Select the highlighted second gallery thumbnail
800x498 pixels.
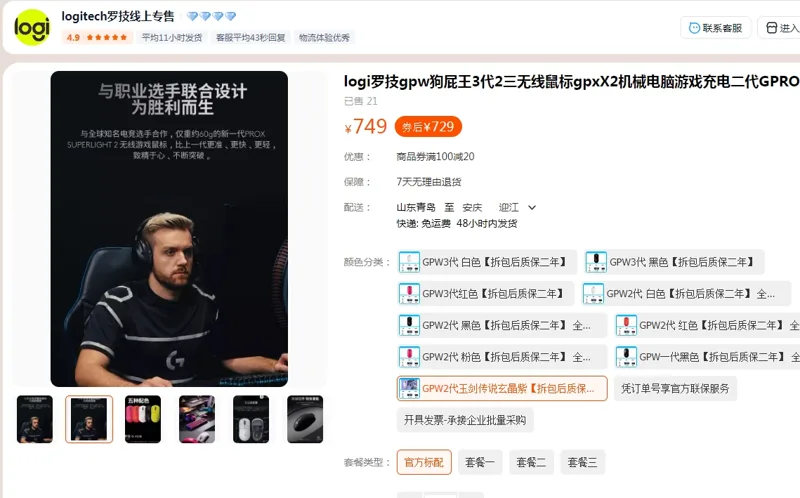pos(89,419)
